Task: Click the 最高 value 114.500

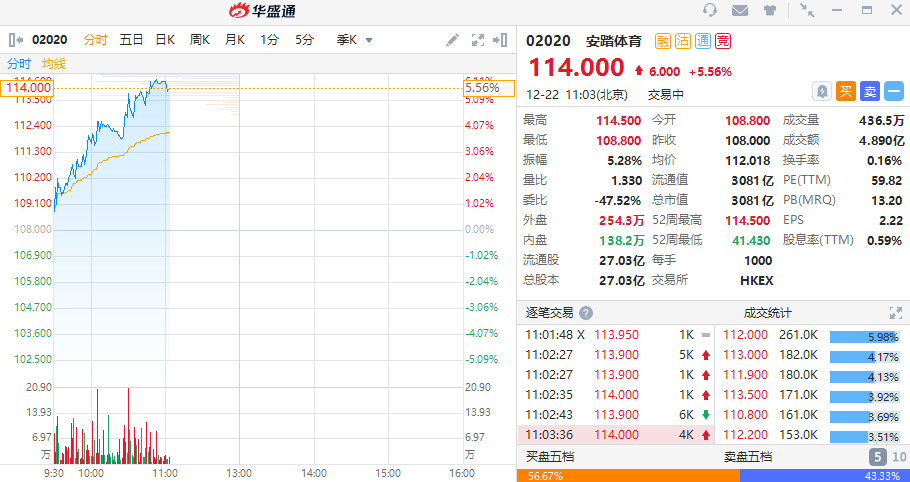Action: point(619,121)
